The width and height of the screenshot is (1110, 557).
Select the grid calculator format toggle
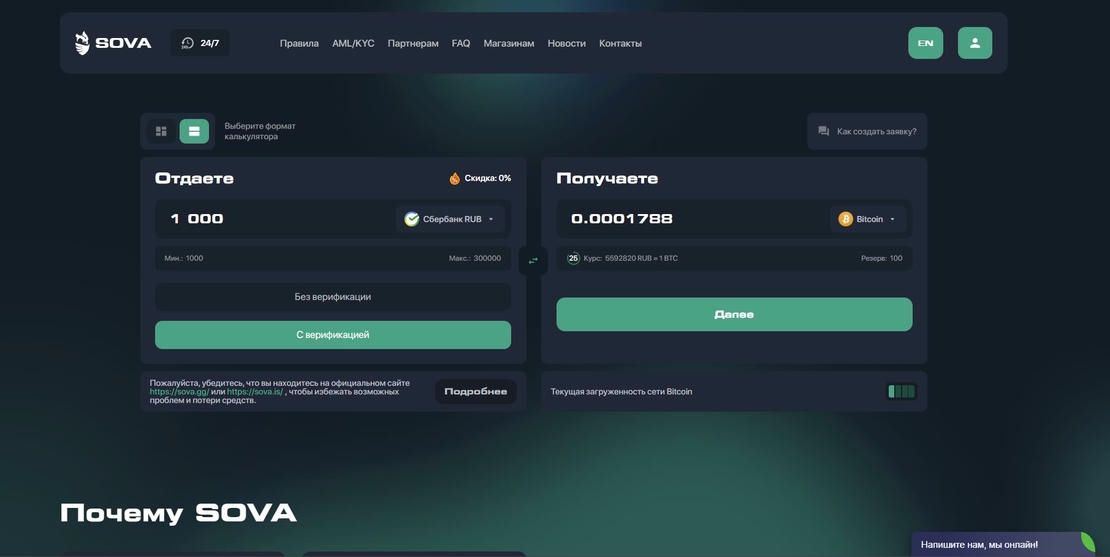click(161, 131)
